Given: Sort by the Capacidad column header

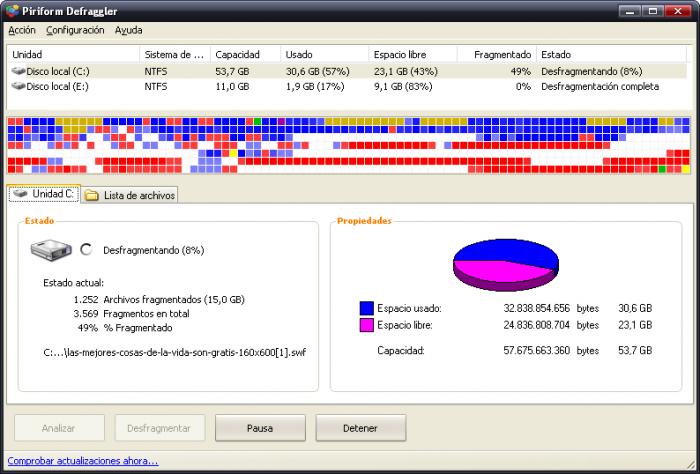Looking at the screenshot, I should [x=245, y=54].
